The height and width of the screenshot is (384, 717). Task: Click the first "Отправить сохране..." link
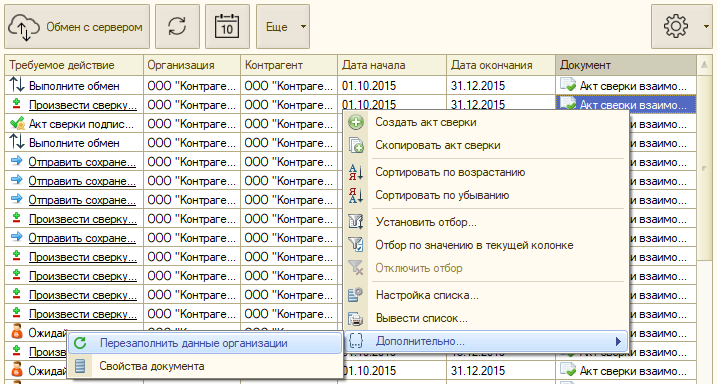pos(82,162)
